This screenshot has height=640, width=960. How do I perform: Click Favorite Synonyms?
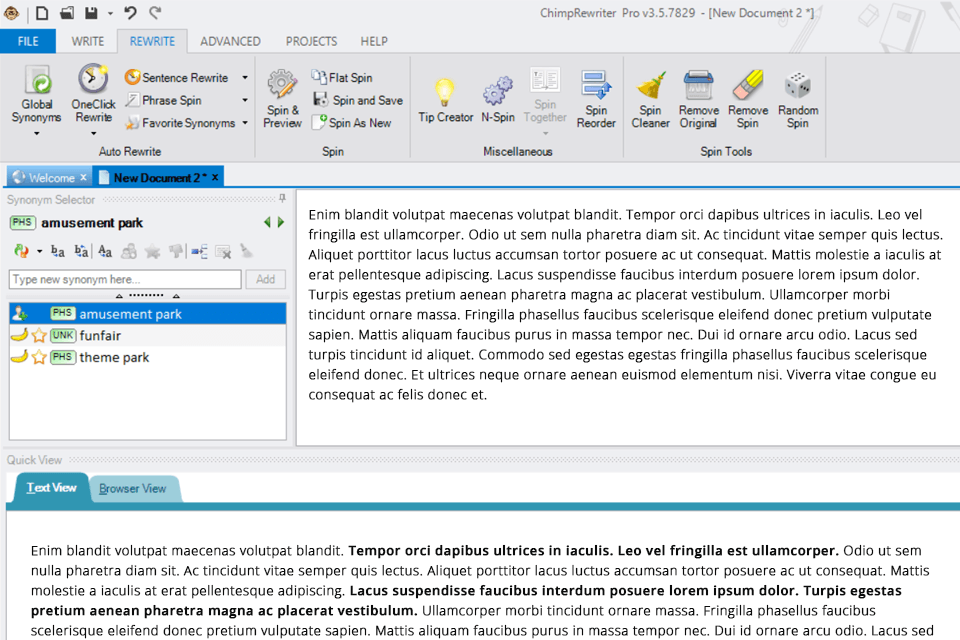coord(180,122)
